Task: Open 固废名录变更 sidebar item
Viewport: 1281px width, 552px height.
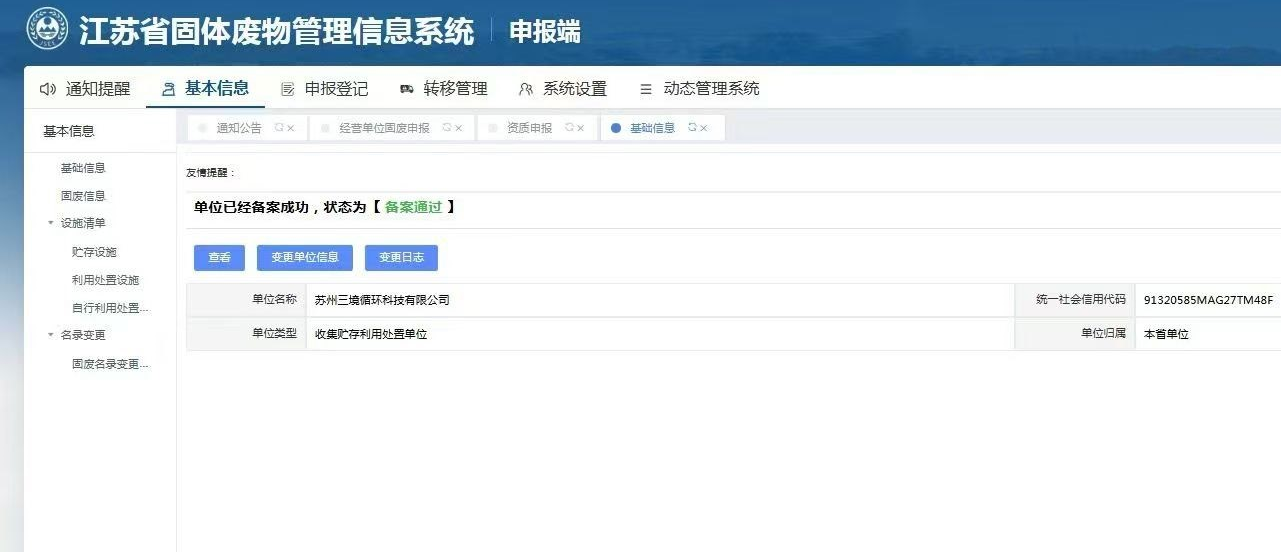Action: [x=110, y=364]
